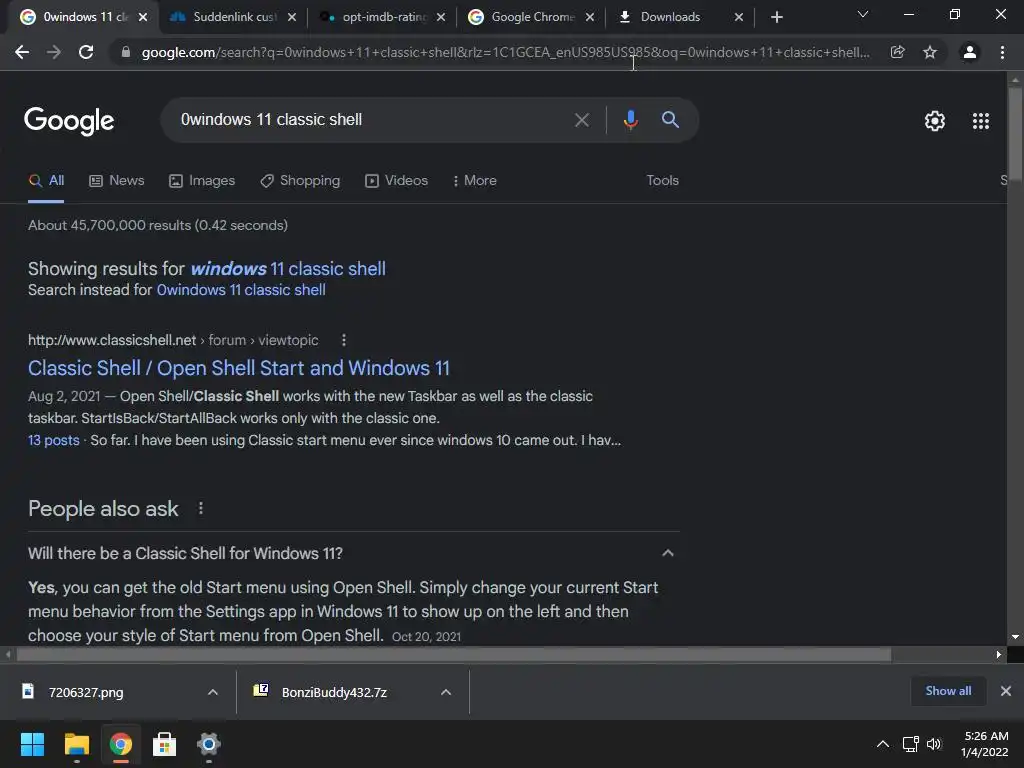Click the scroll down arrow
The height and width of the screenshot is (768, 1024).
(x=1015, y=636)
